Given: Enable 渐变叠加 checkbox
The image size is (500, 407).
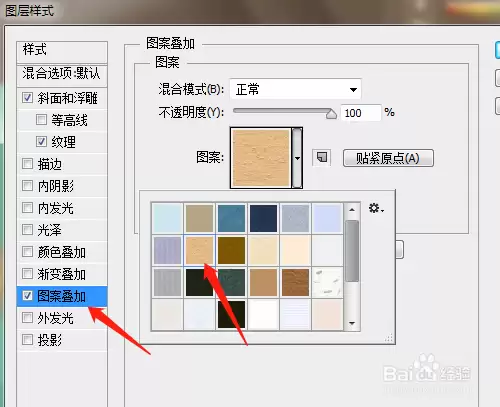Looking at the screenshot, I should click(27, 274).
